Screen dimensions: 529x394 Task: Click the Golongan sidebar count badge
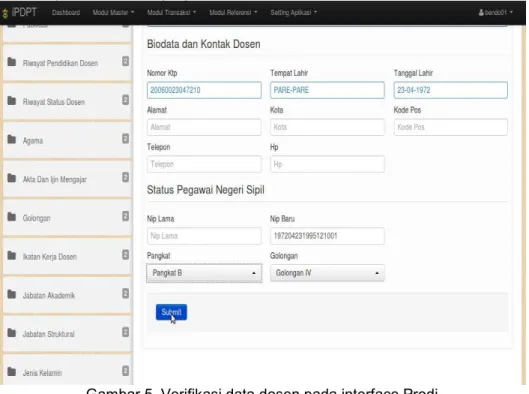125,216
